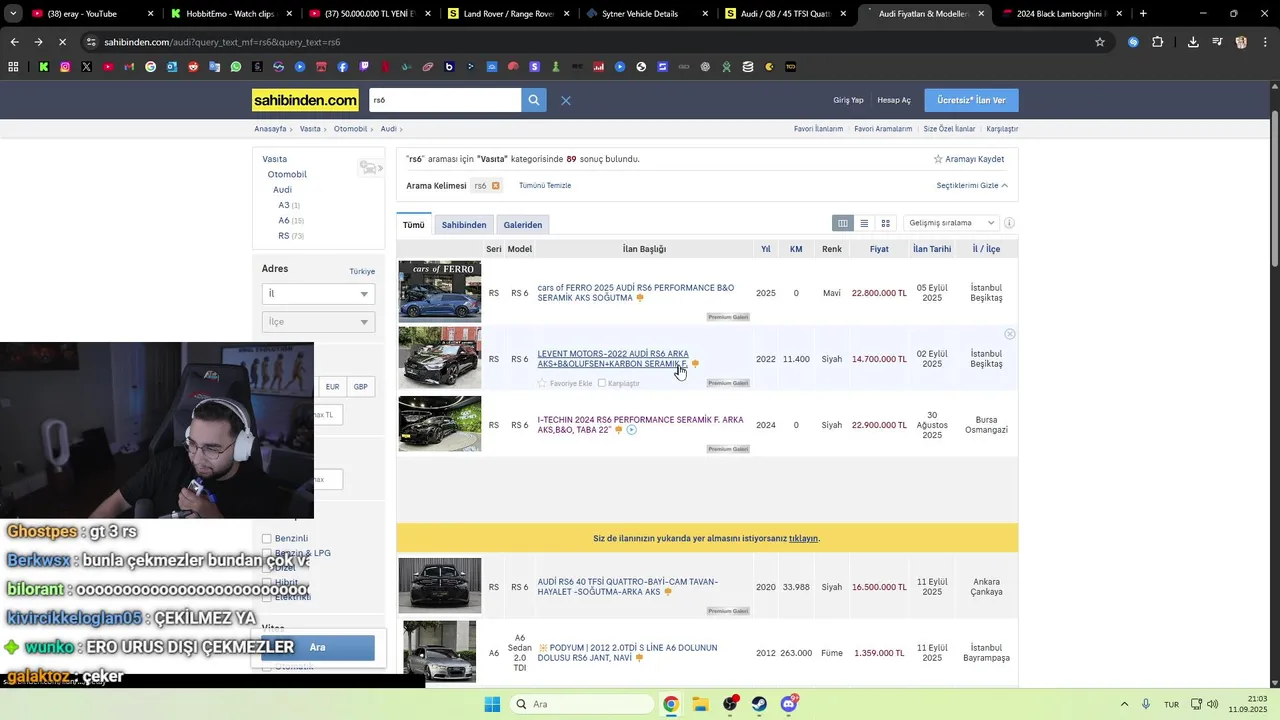Click the Ücretsiz İlan Ver button
Image resolution: width=1280 pixels, height=720 pixels.
point(972,100)
